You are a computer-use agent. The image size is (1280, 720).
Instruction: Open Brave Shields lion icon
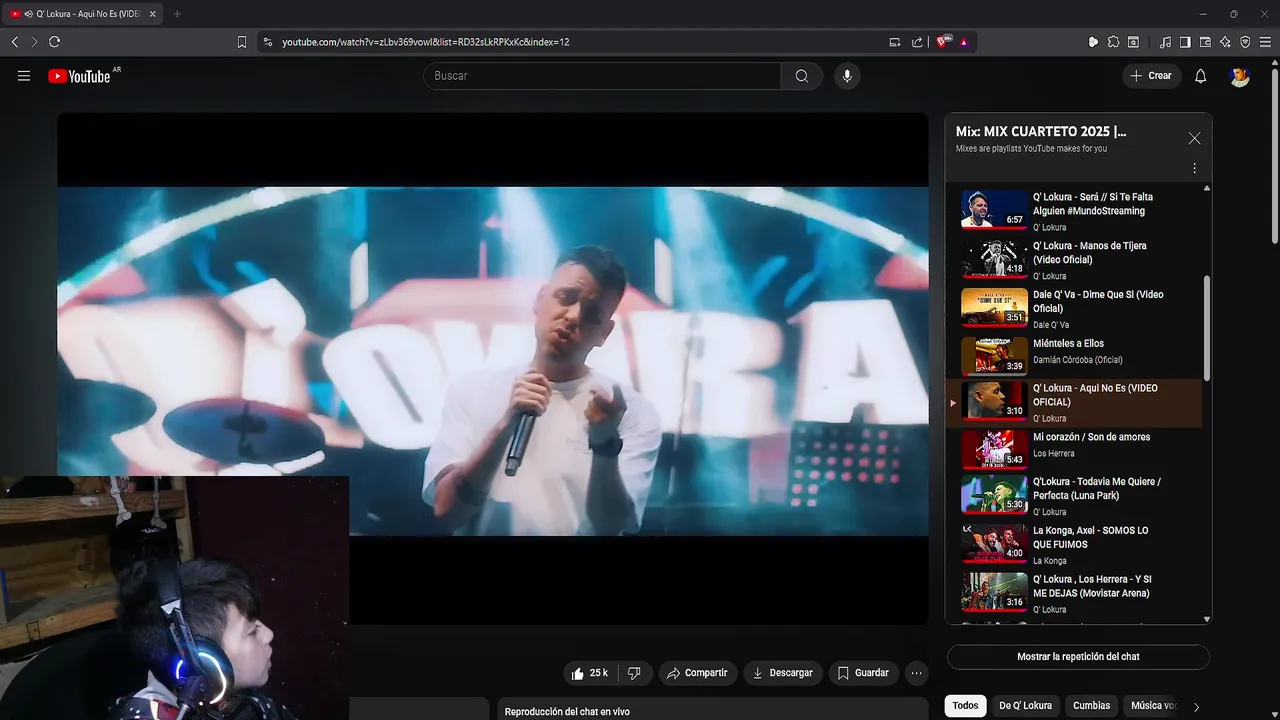coord(944,42)
